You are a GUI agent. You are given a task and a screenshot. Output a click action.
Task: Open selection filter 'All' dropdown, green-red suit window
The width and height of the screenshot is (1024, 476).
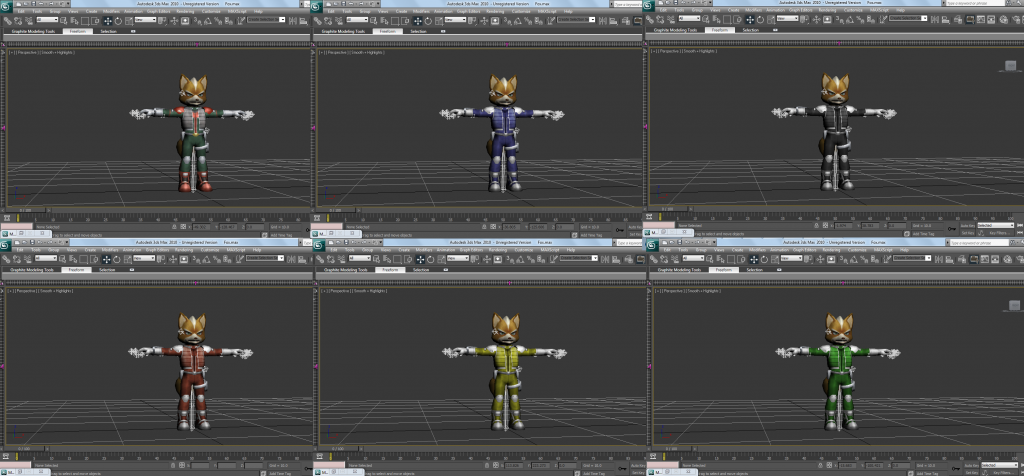pos(47,20)
